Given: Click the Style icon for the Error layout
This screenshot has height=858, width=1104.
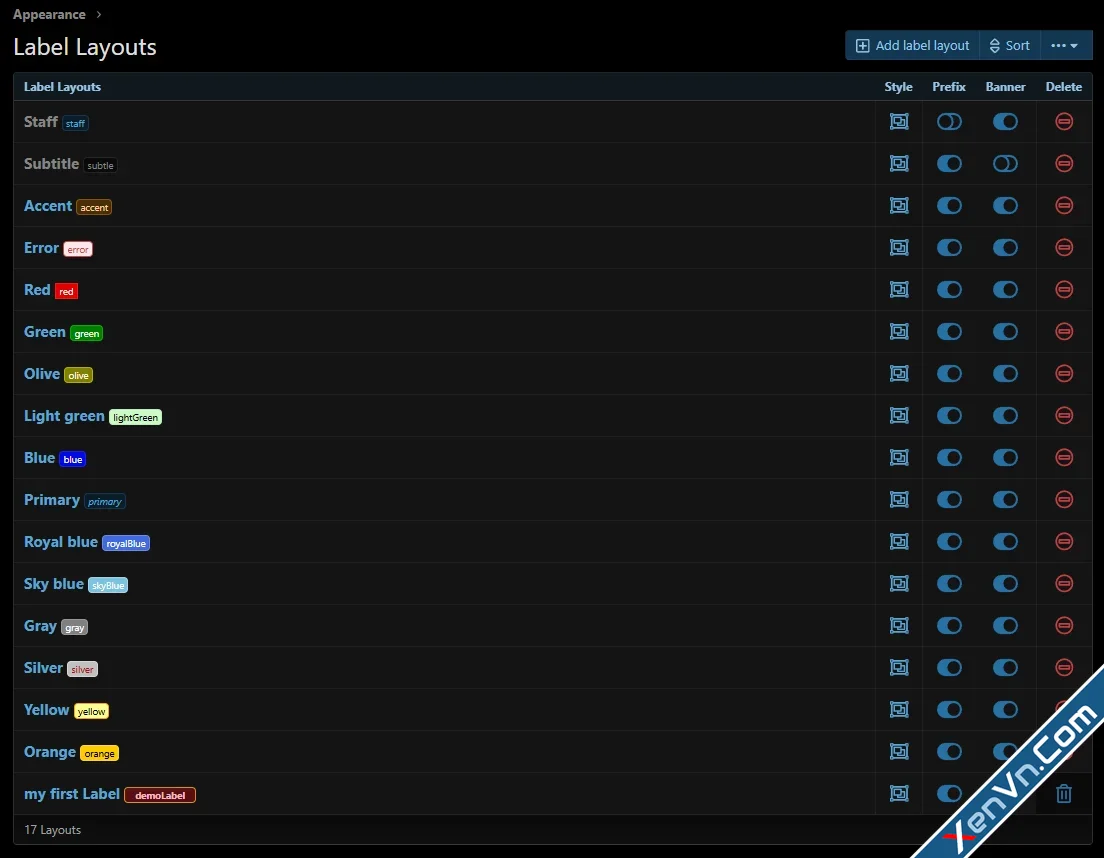Looking at the screenshot, I should coord(898,247).
